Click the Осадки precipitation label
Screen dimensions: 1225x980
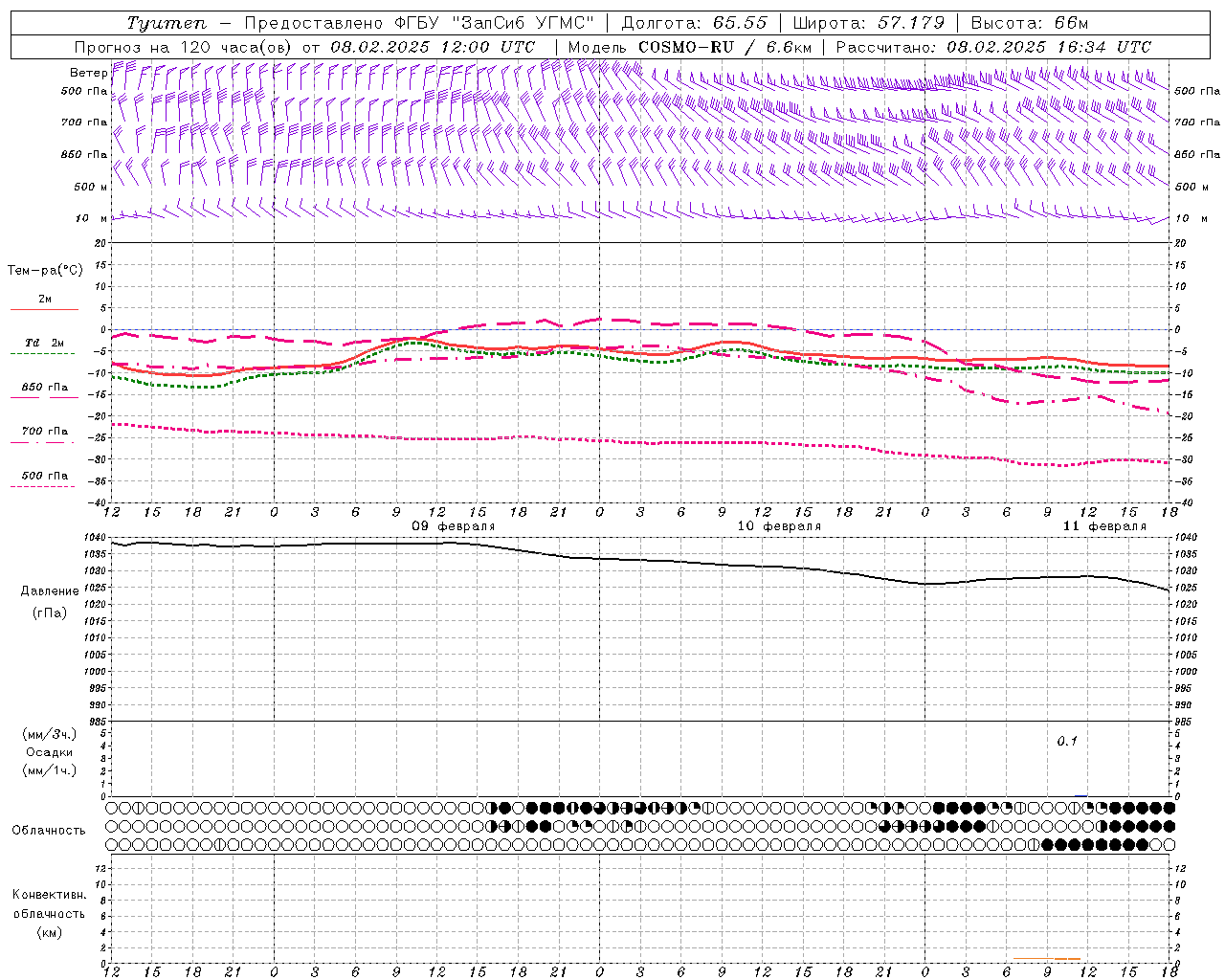50,752
